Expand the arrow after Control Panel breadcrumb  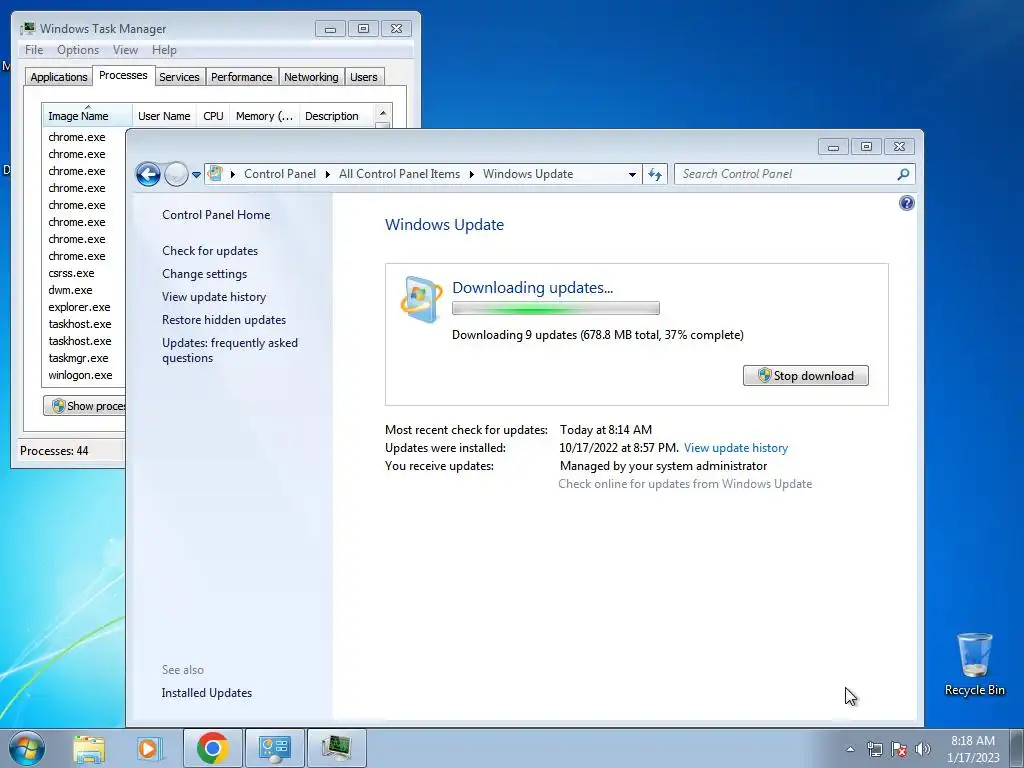[328, 174]
